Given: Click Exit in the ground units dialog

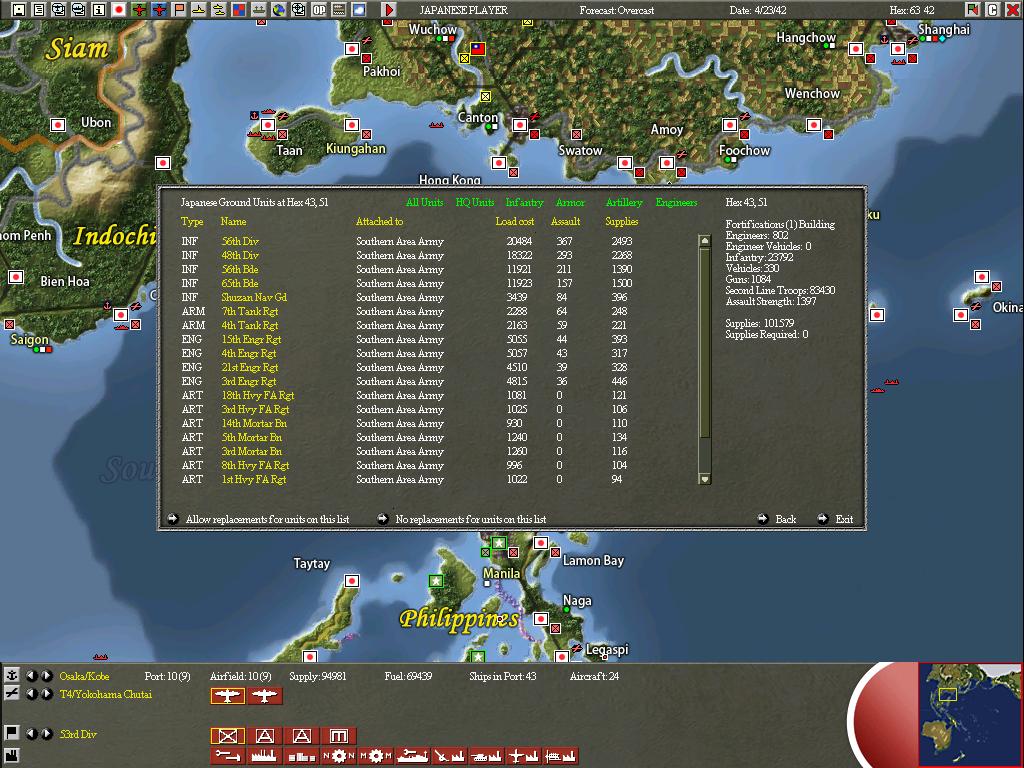Looking at the screenshot, I should (835, 519).
